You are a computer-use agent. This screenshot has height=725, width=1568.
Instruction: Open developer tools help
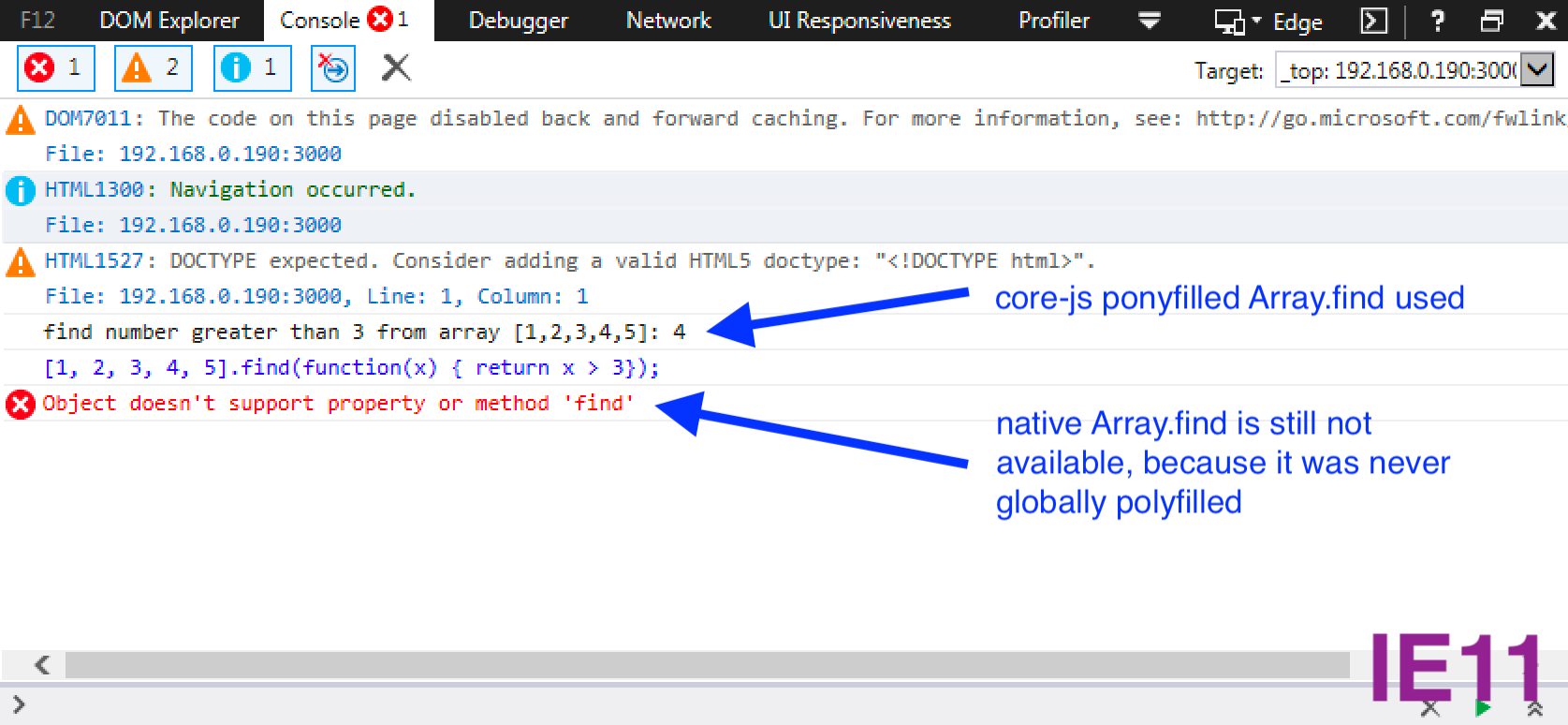[x=1438, y=21]
